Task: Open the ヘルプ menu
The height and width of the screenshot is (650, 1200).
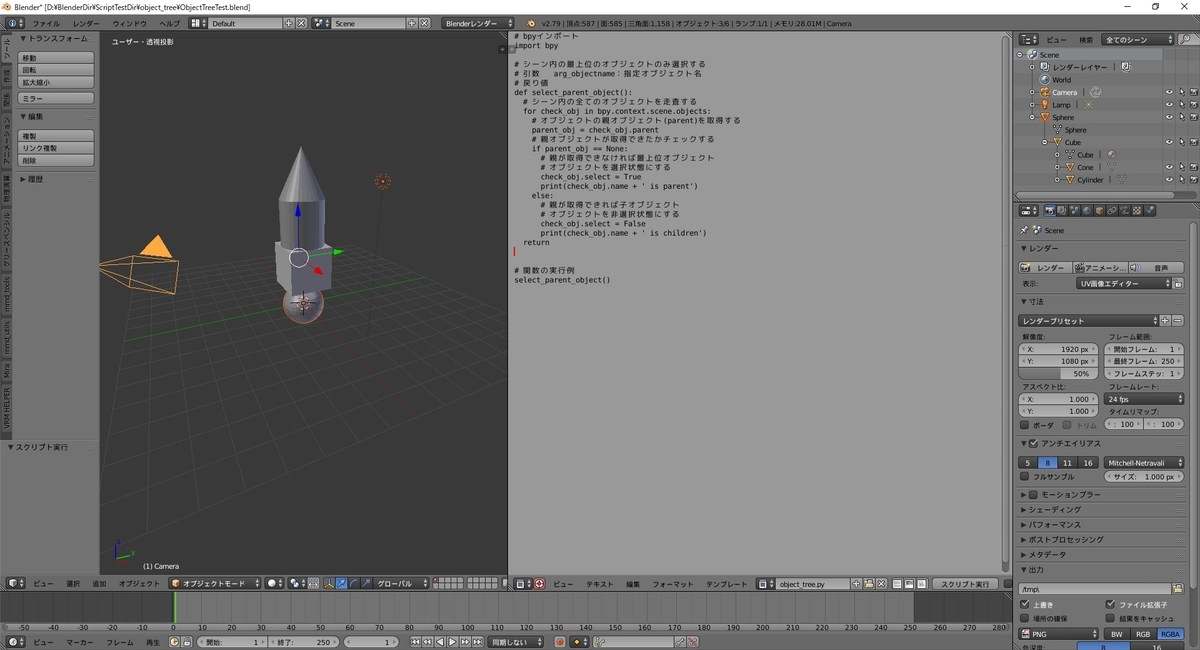Action: [170, 23]
